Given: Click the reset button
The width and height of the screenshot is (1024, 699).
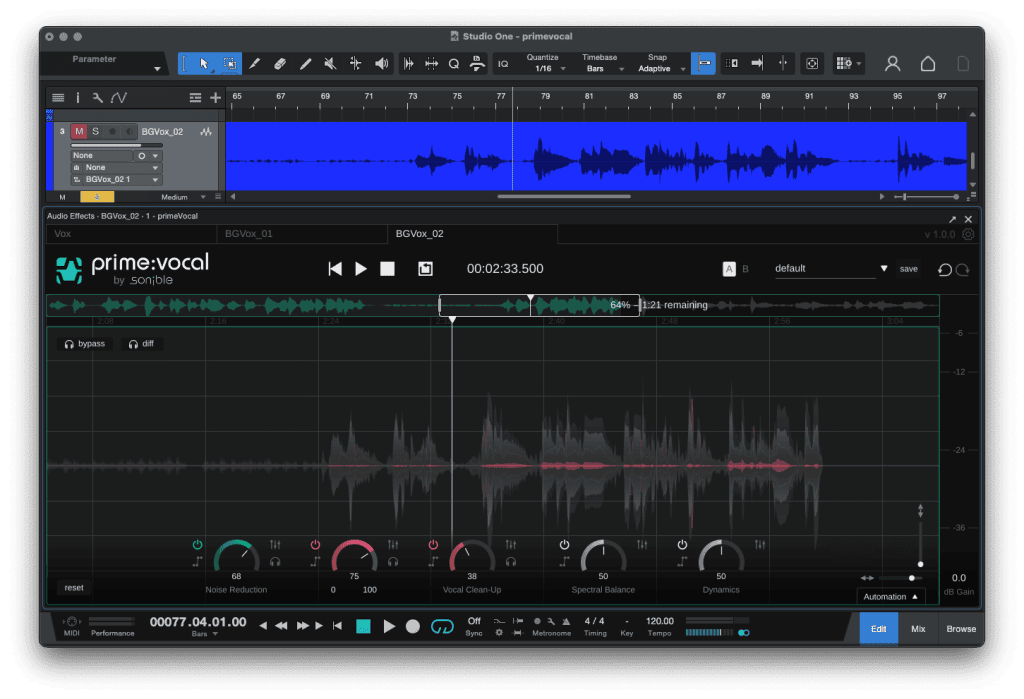Looking at the screenshot, I should [x=74, y=588].
